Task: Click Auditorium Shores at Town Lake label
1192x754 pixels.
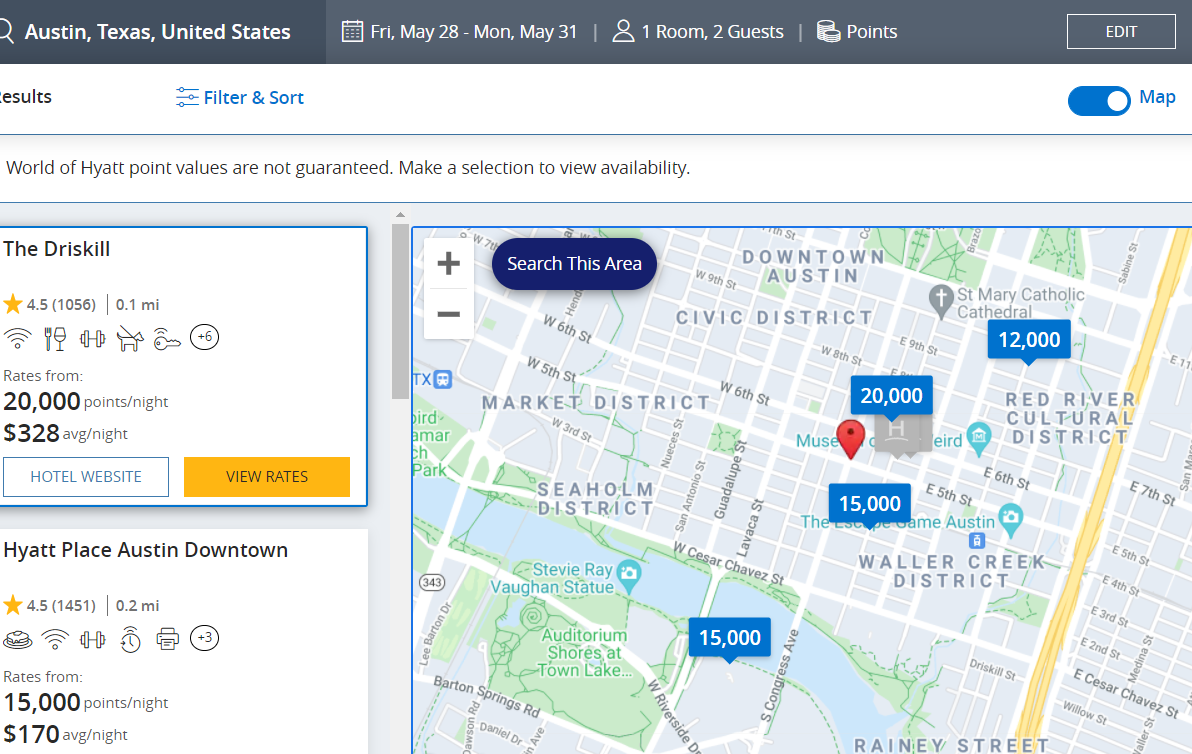Action: coord(585,652)
